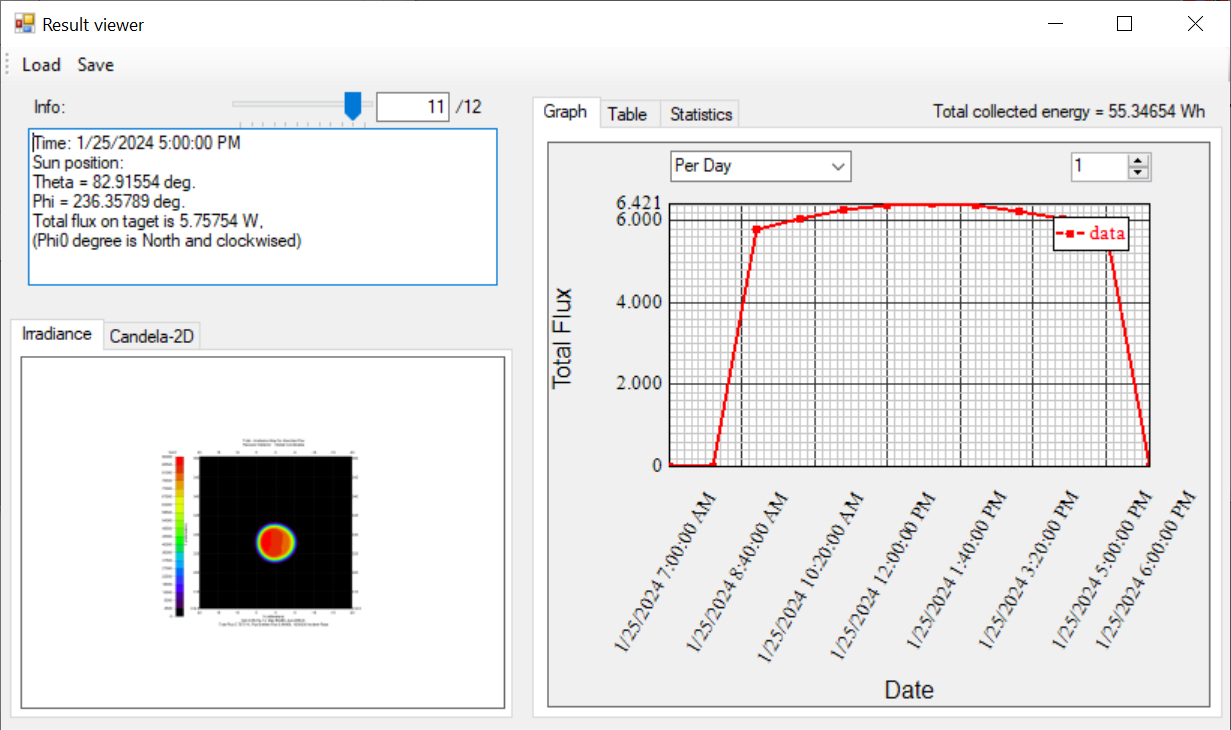Close the Result viewer window

(1195, 24)
